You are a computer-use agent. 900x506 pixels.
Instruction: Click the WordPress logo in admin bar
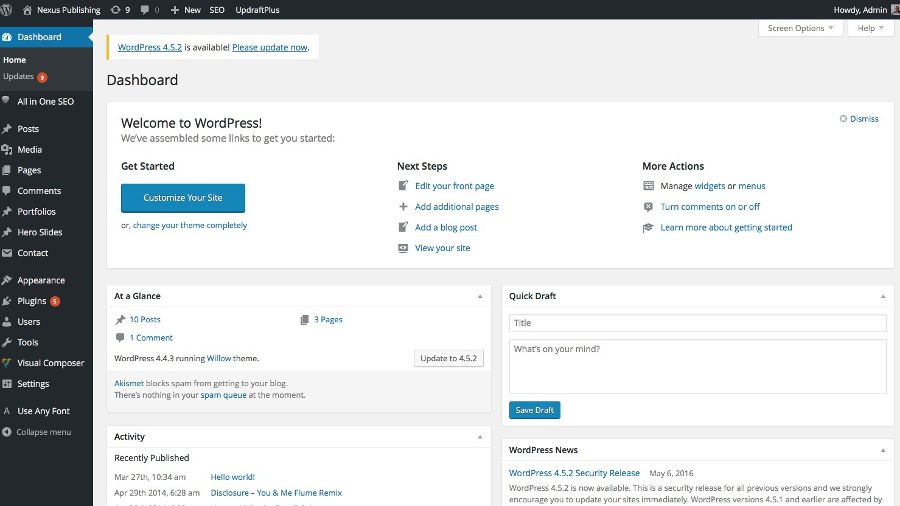[x=8, y=10]
